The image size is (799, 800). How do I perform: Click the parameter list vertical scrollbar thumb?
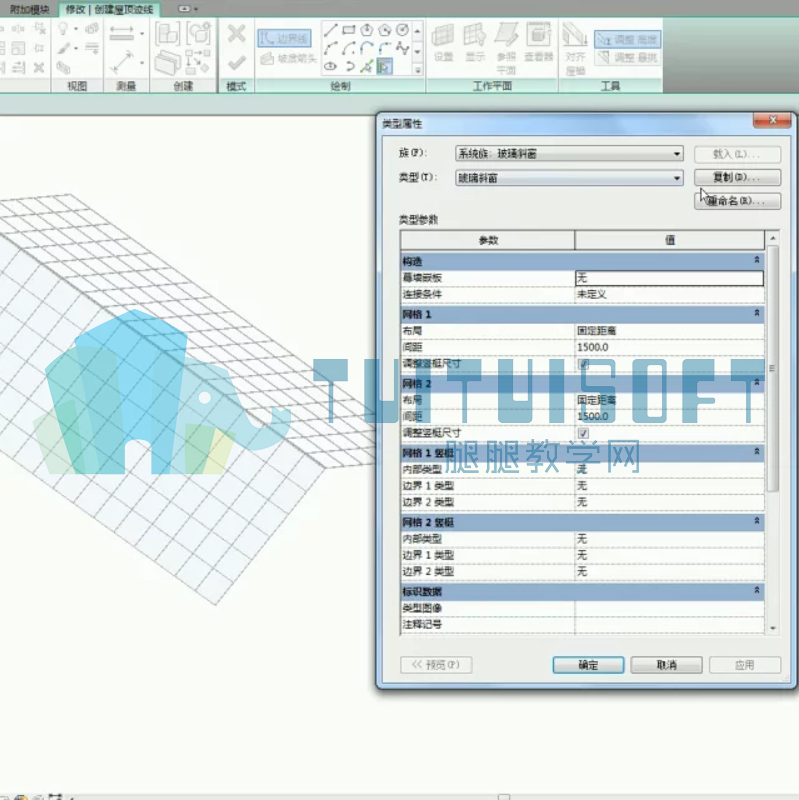(x=773, y=367)
